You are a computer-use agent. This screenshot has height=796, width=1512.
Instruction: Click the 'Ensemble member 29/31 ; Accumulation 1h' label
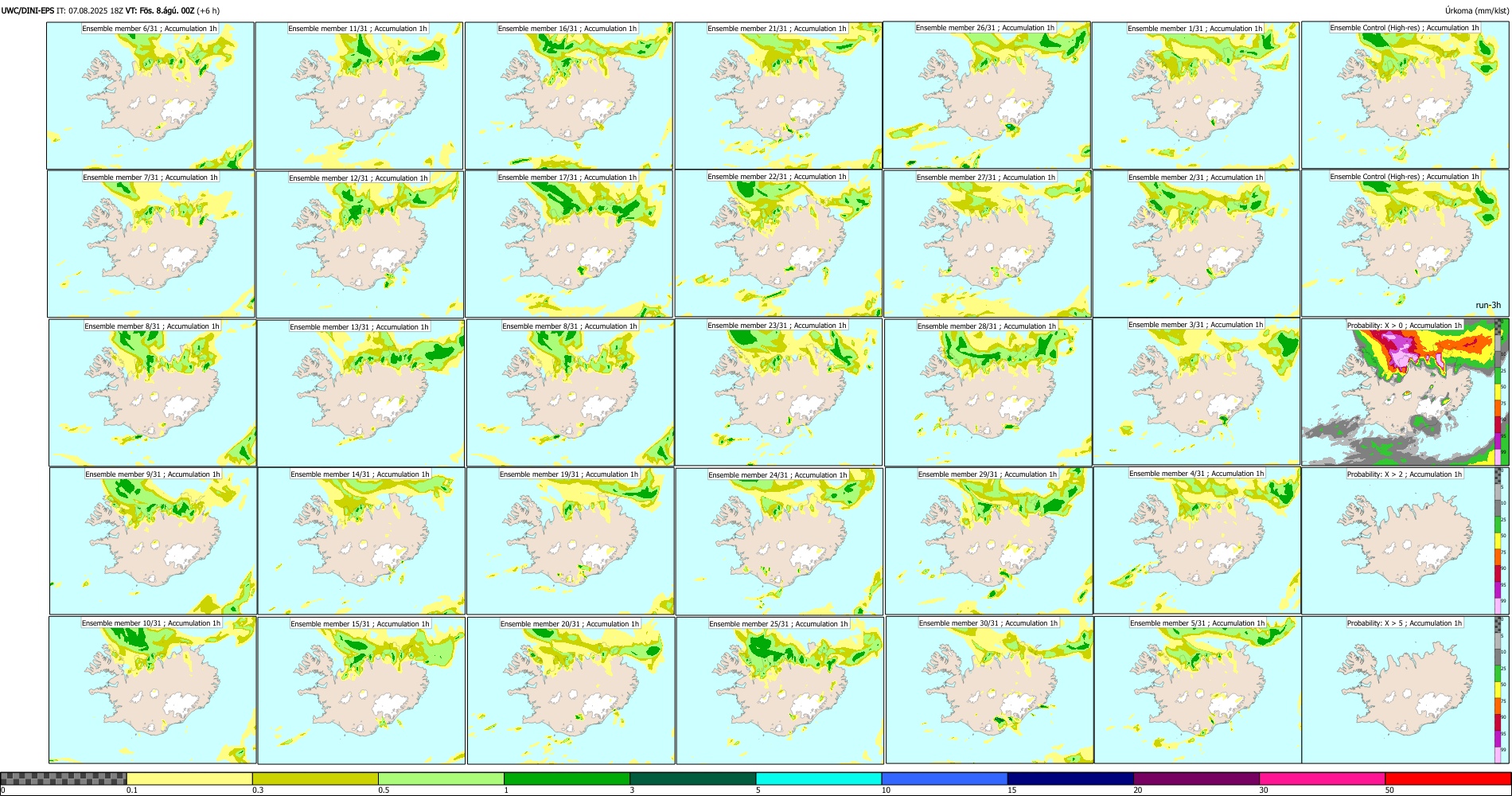point(988,474)
